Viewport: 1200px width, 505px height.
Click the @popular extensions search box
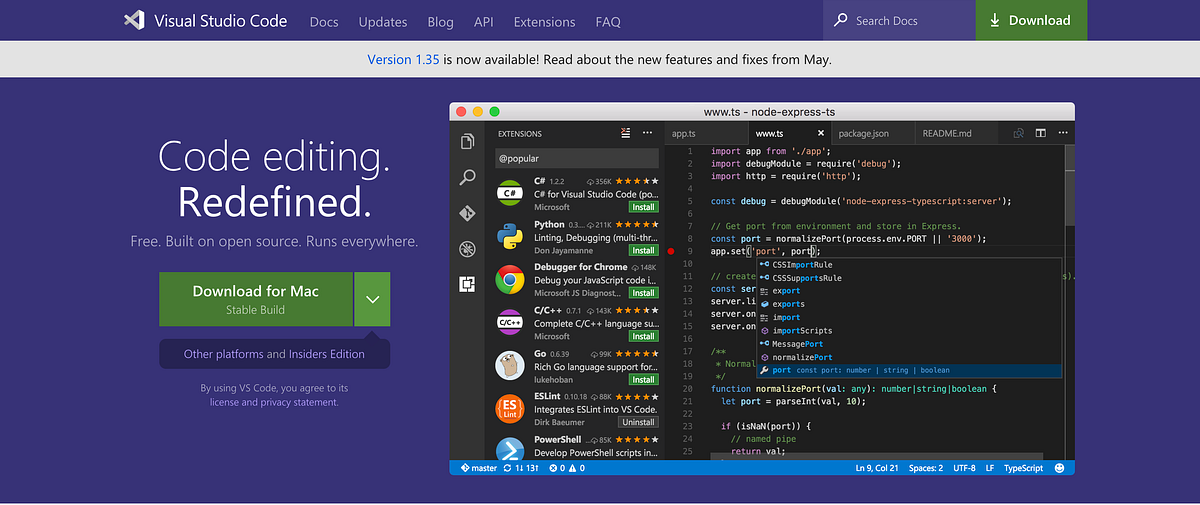(577, 158)
